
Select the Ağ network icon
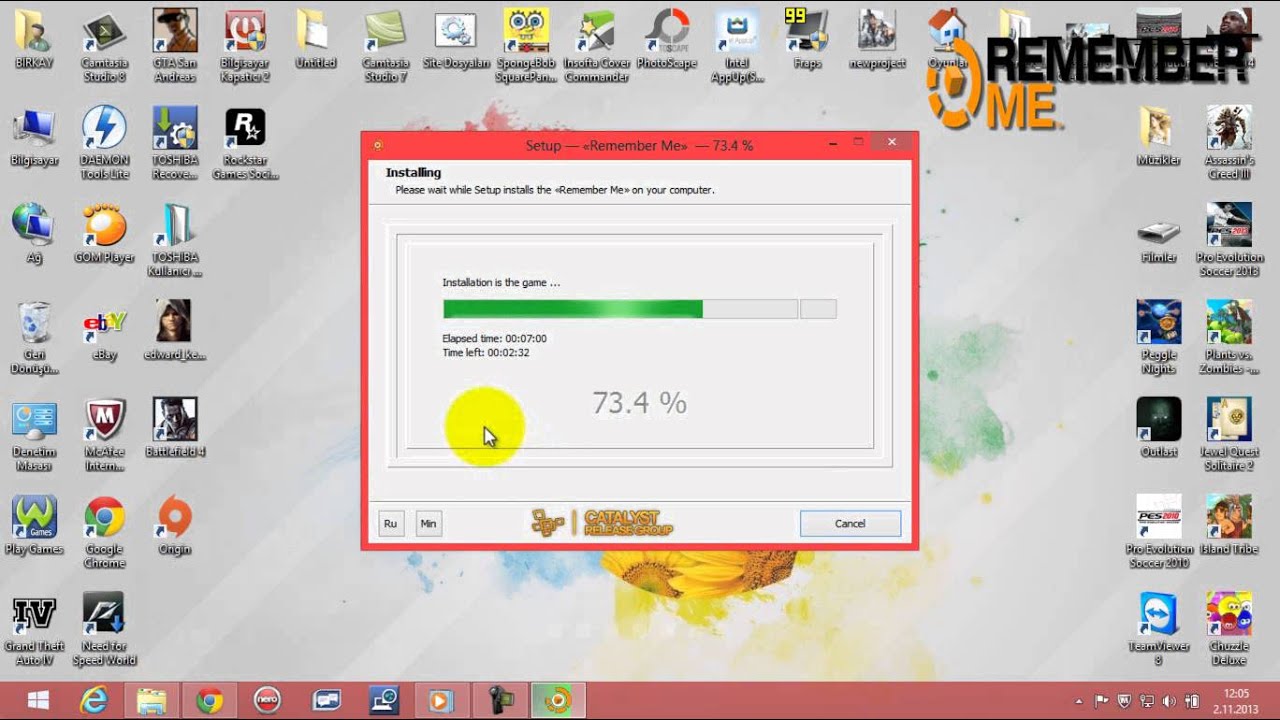34,233
